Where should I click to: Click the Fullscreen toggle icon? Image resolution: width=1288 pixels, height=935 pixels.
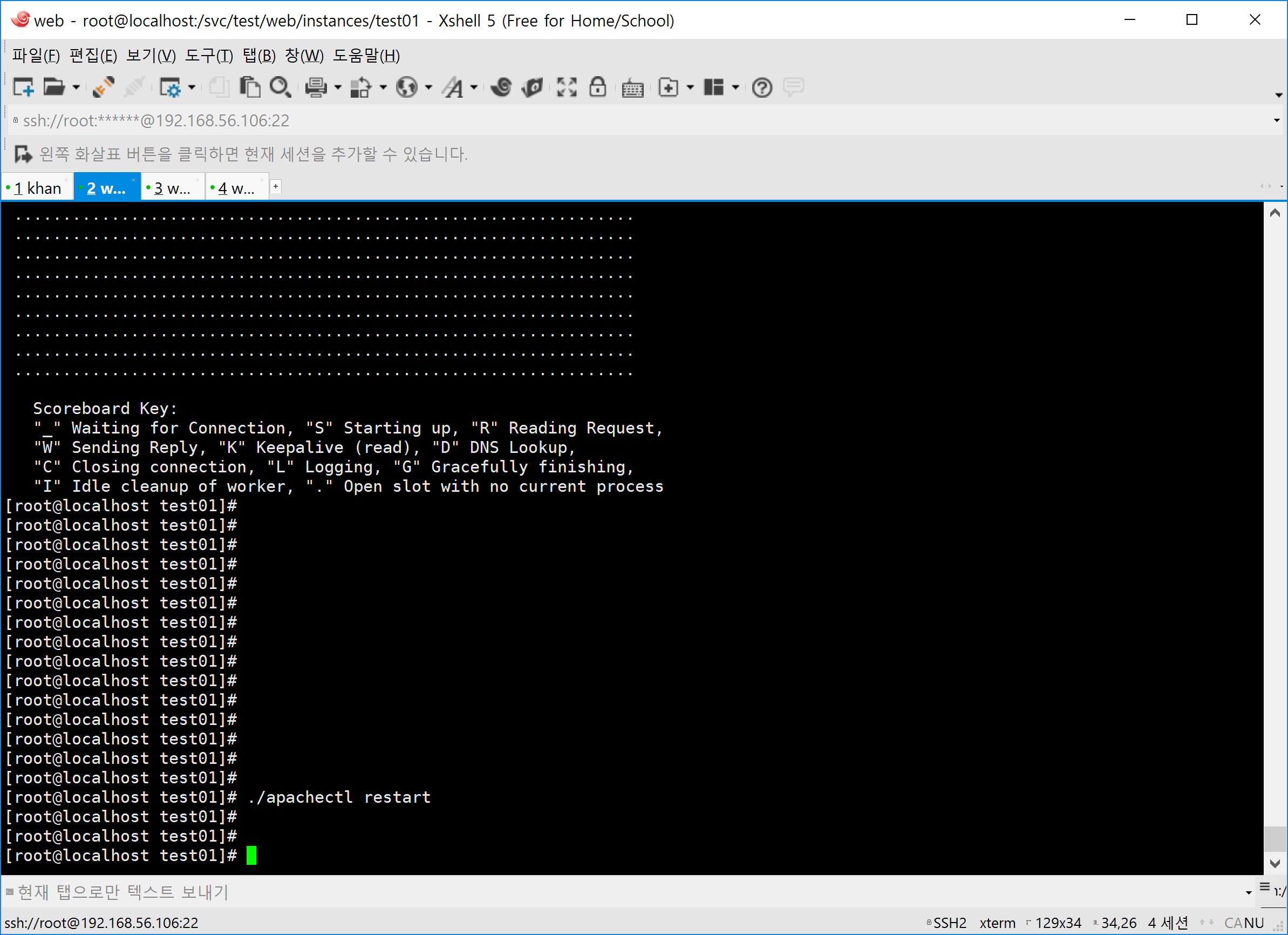point(566,87)
